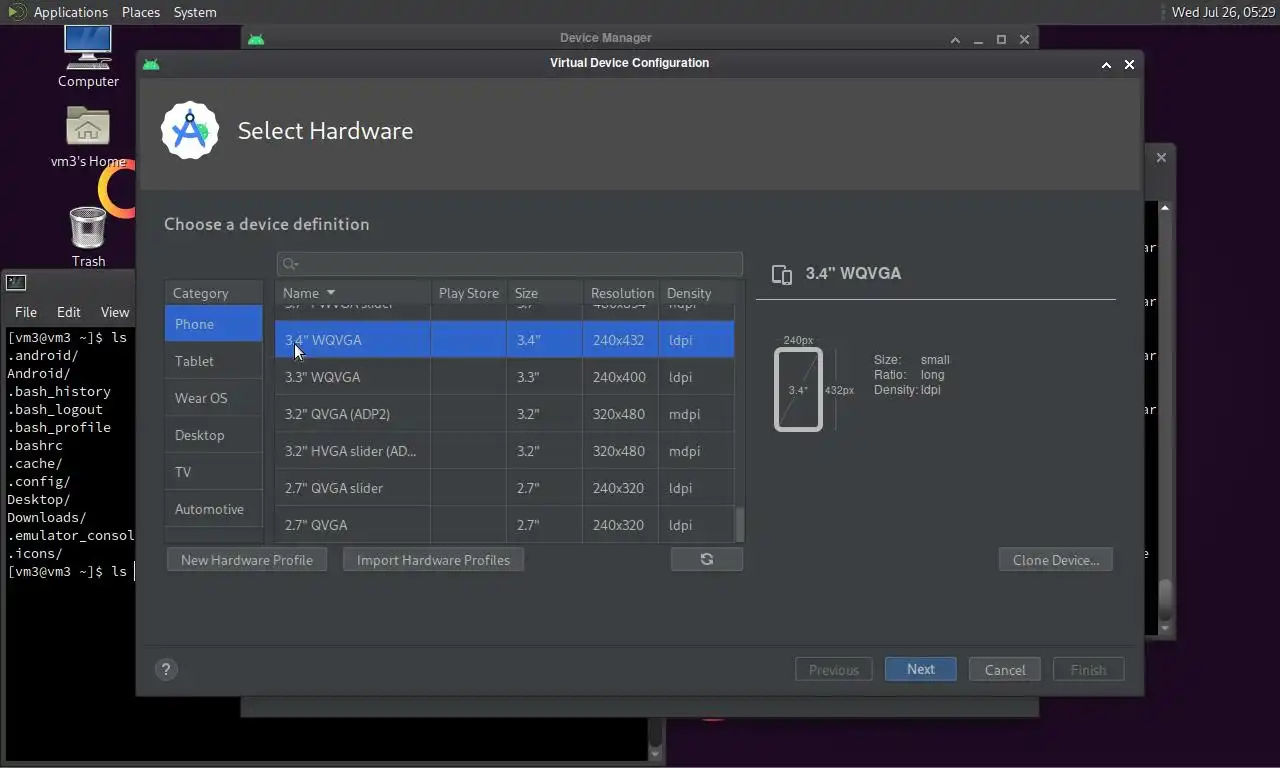Click the Density column header
This screenshot has width=1280, height=768.
click(x=696, y=293)
